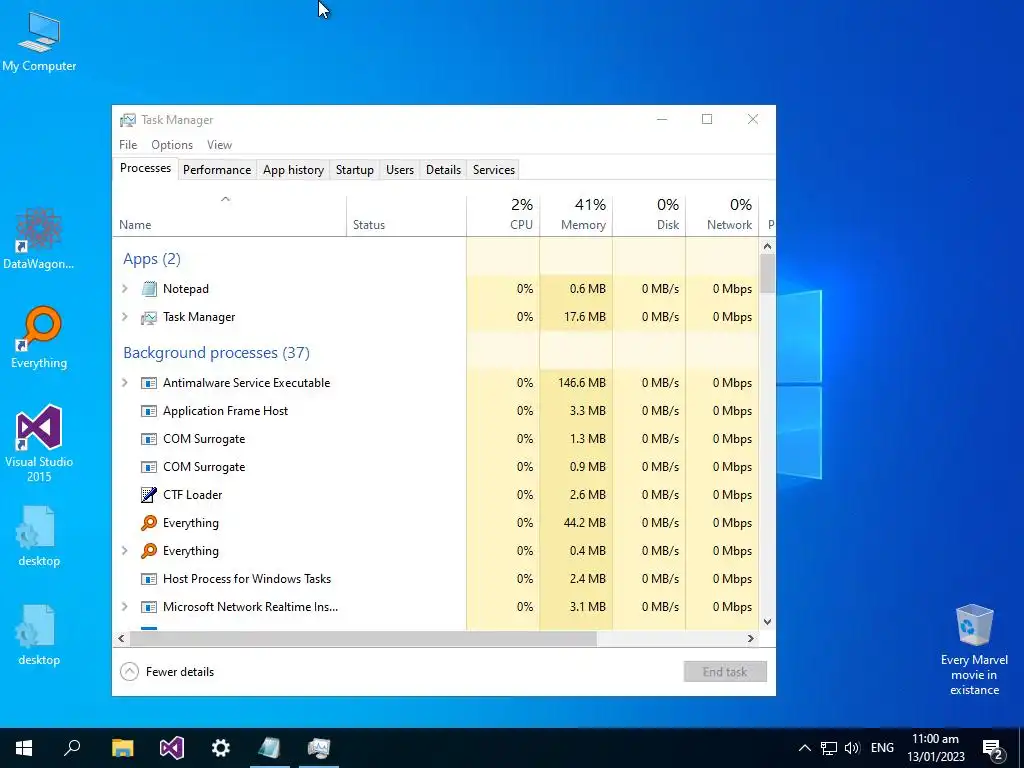Image resolution: width=1024 pixels, height=768 pixels.
Task: Open the clock showing 11:00 am
Action: [936, 748]
